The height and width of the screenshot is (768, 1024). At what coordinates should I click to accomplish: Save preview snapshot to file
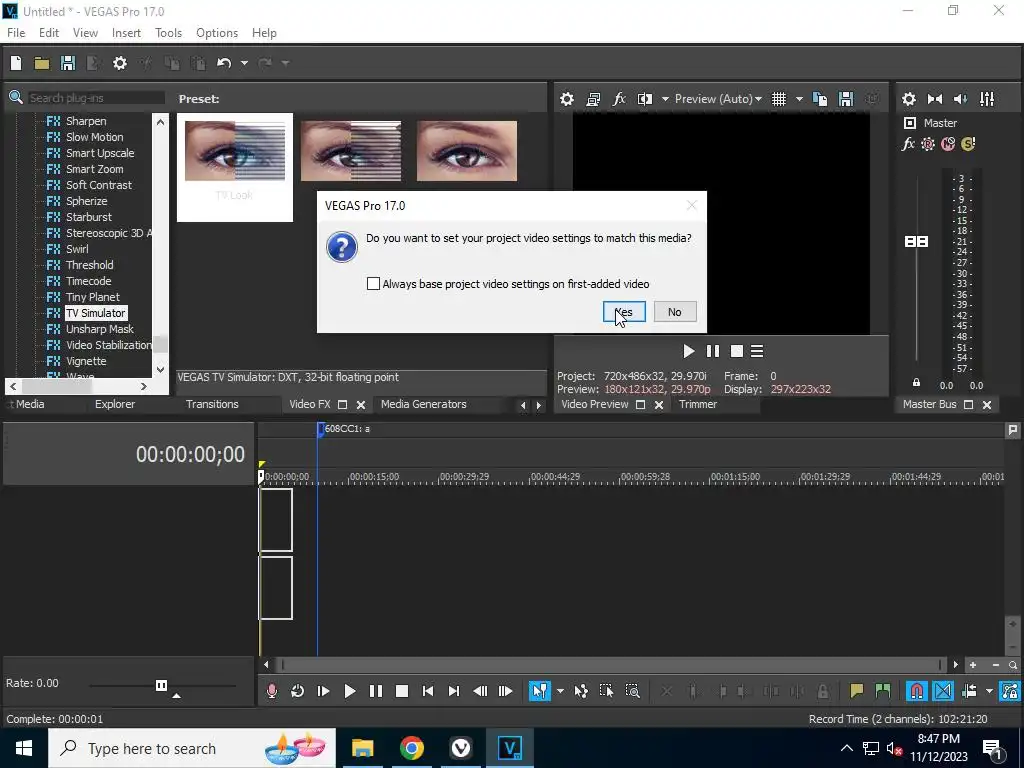pos(846,99)
